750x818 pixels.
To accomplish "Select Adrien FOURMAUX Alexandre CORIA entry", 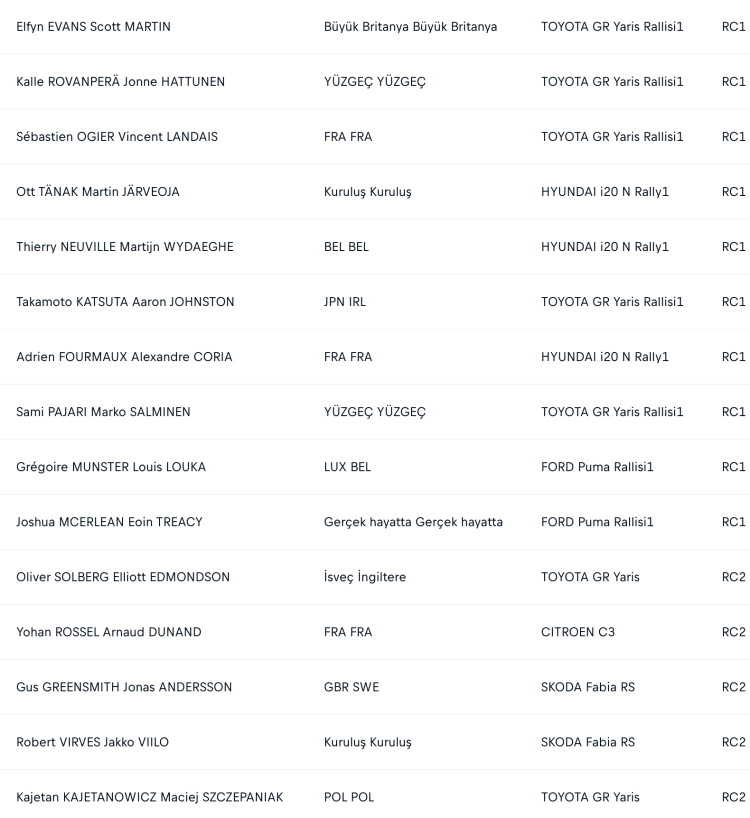I will tap(124, 357).
